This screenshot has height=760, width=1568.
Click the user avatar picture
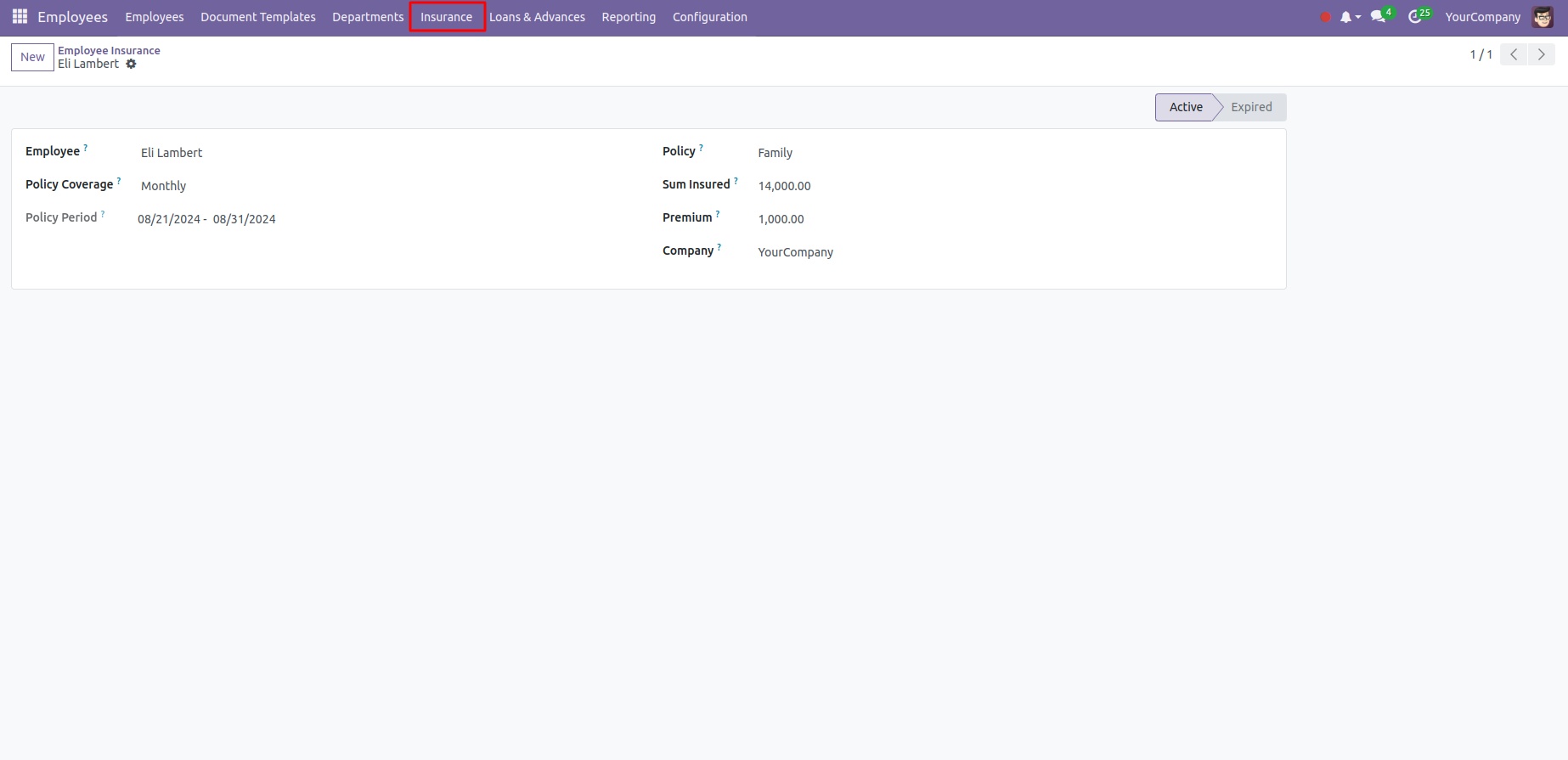pyautogui.click(x=1543, y=17)
